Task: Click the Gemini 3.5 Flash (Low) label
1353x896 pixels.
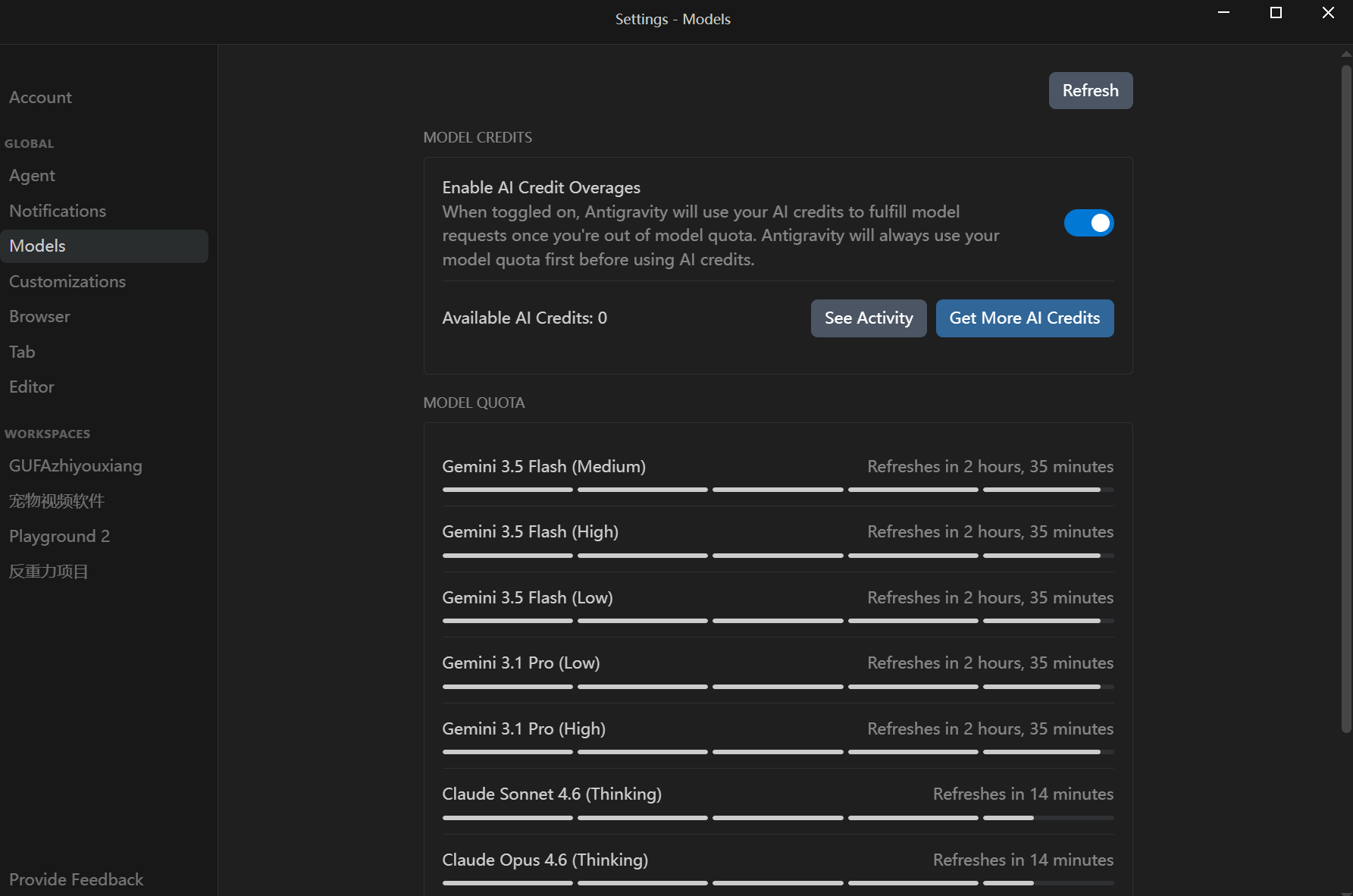Action: pyautogui.click(x=528, y=597)
